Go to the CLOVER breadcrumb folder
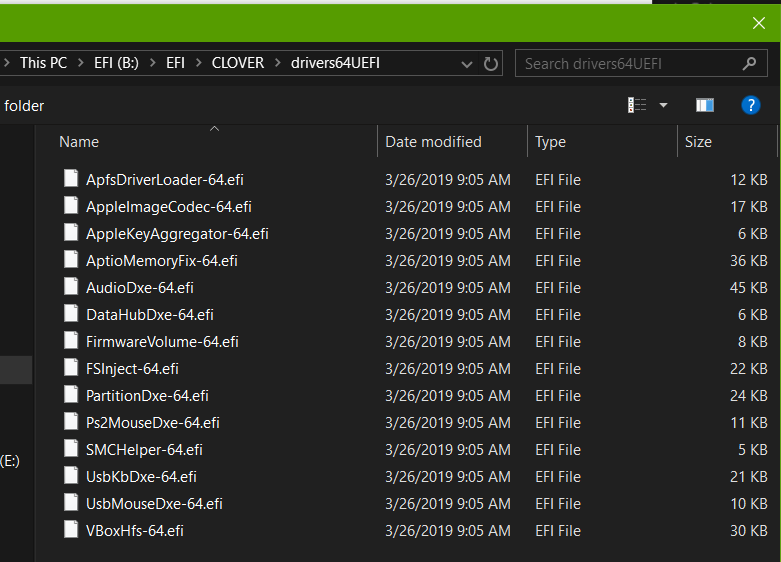 tap(238, 63)
